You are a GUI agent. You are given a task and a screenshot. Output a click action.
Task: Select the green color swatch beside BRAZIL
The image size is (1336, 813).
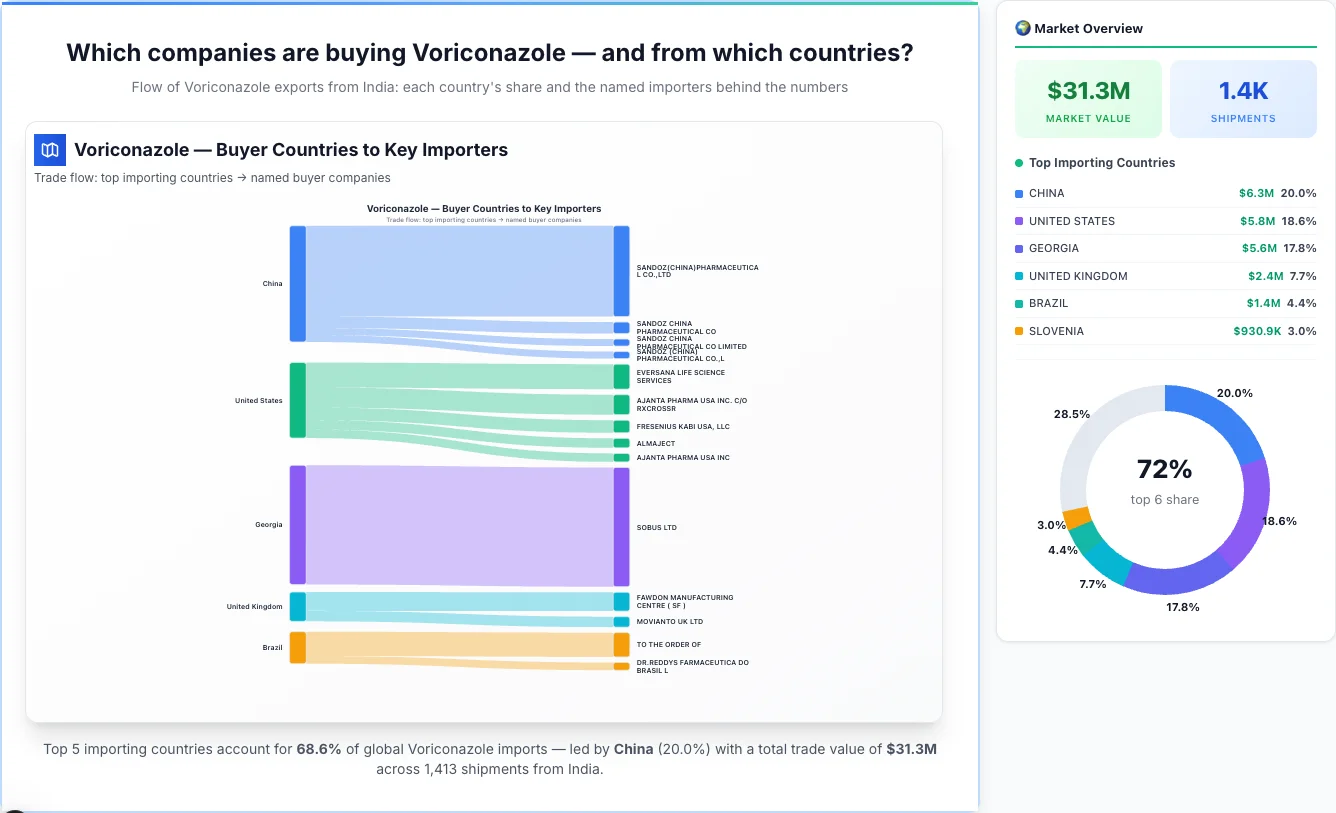click(1017, 303)
